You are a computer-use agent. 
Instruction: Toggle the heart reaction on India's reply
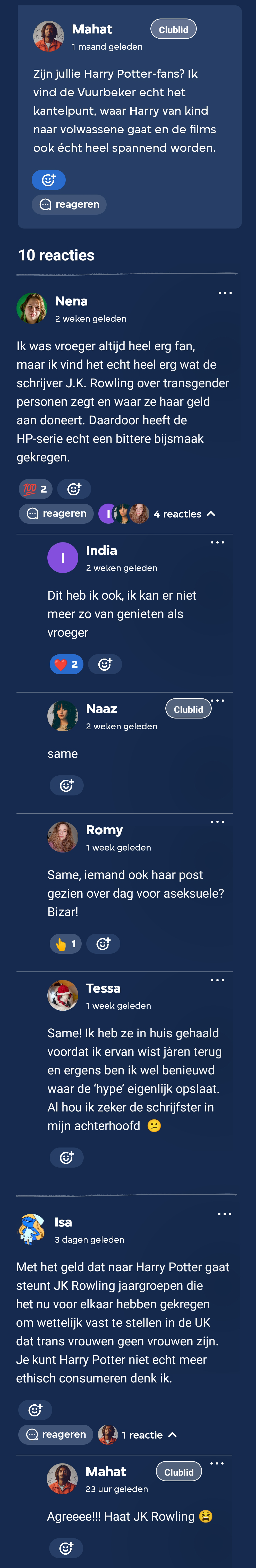coord(66,664)
